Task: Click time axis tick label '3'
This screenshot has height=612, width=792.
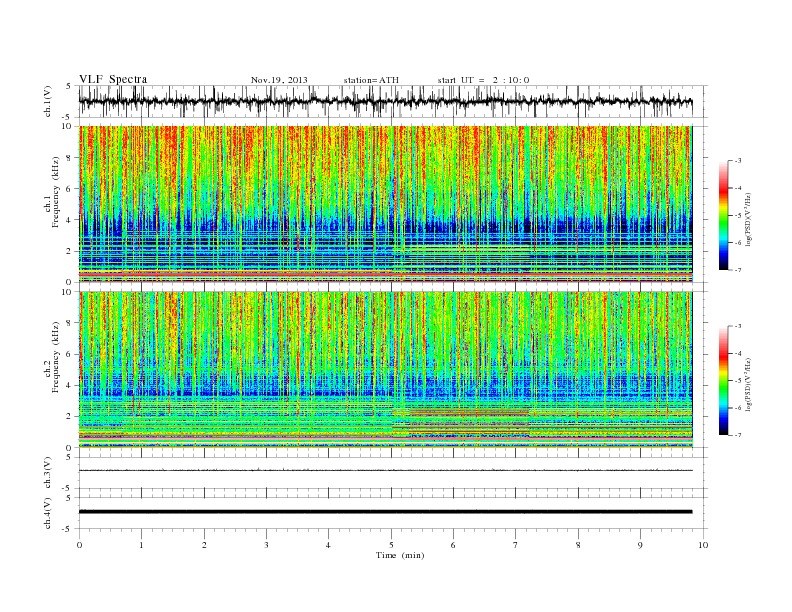Action: [266, 545]
